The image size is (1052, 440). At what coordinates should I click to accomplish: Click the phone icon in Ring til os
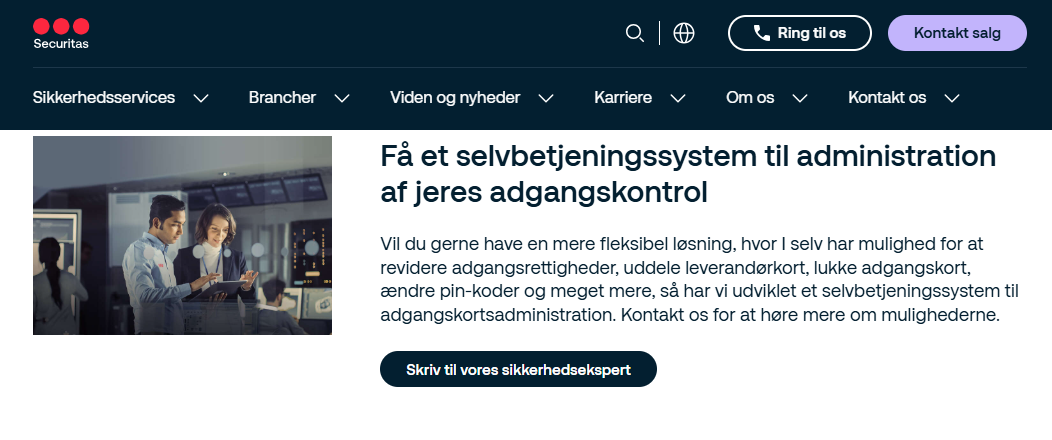762,33
